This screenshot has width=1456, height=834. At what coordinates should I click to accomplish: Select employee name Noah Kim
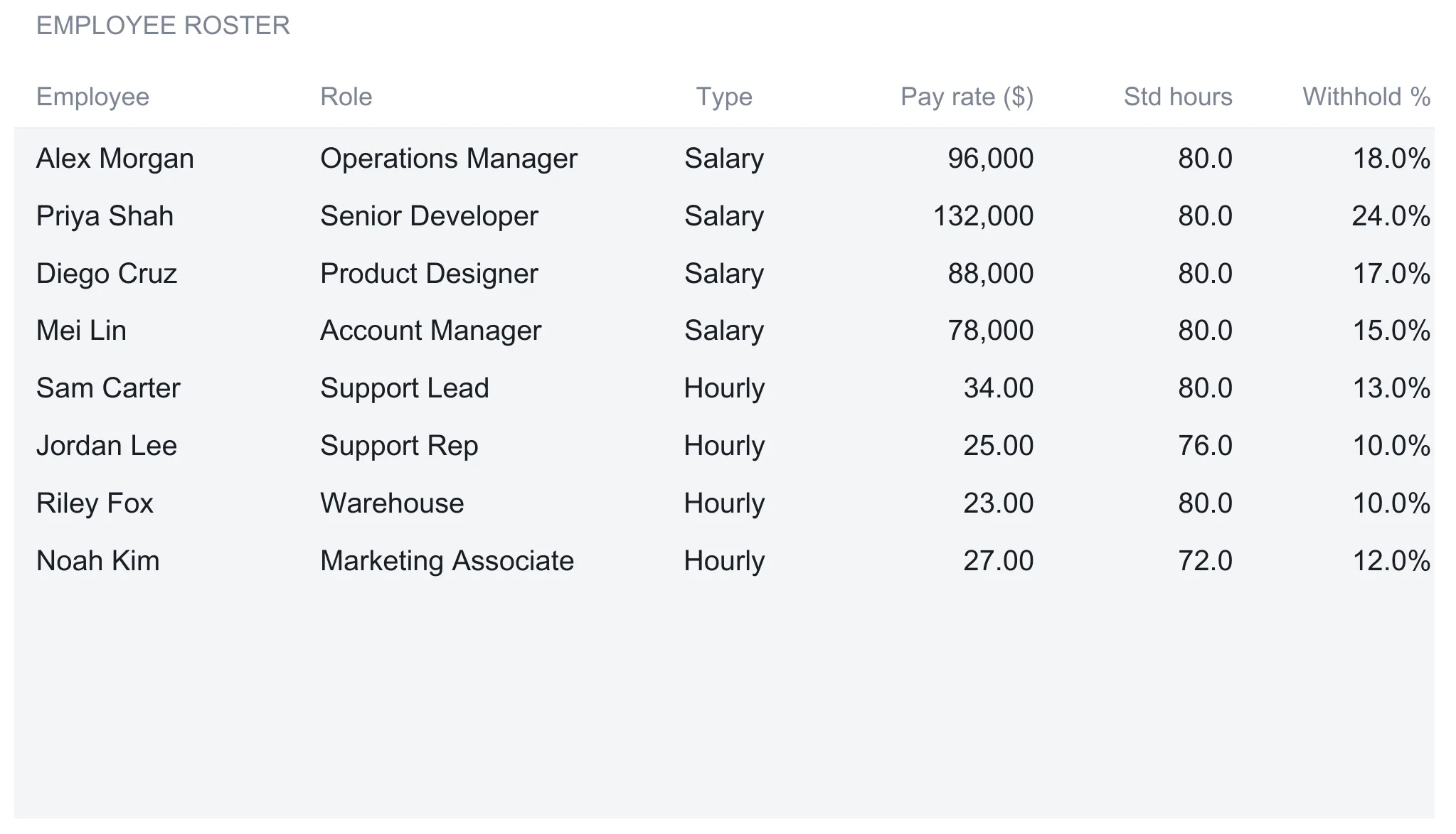click(x=98, y=561)
